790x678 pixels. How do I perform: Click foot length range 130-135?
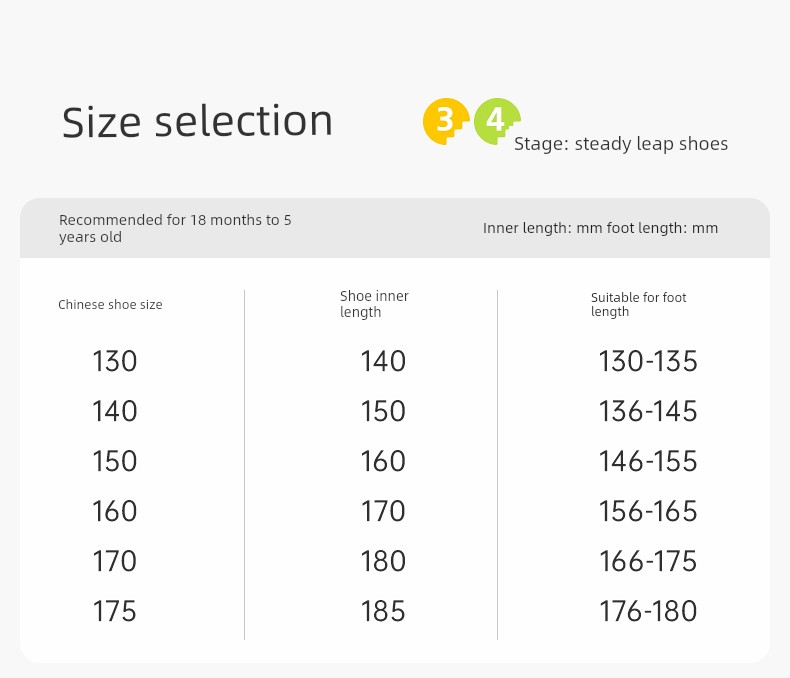[x=648, y=361]
